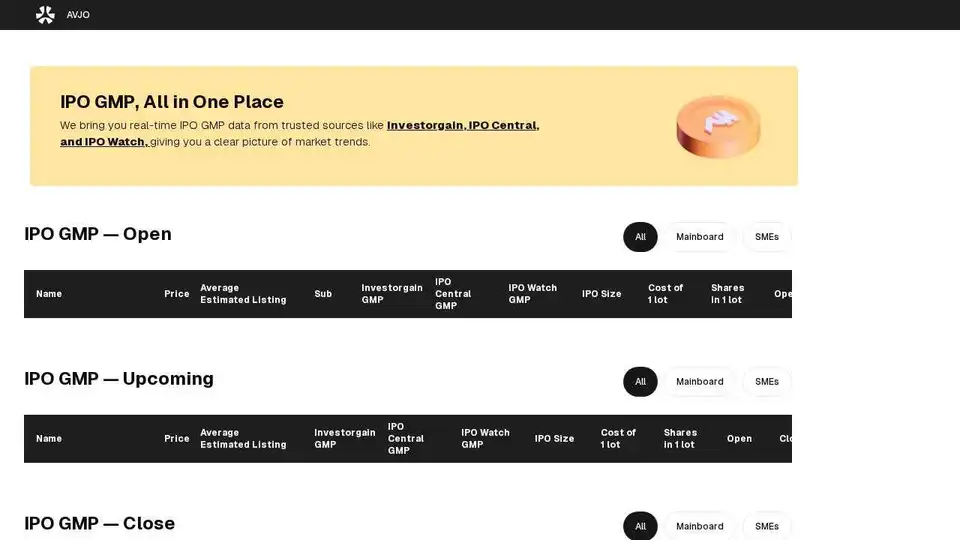
Task: Click Cost of 1 lot header in Open table
Action: tap(665, 294)
